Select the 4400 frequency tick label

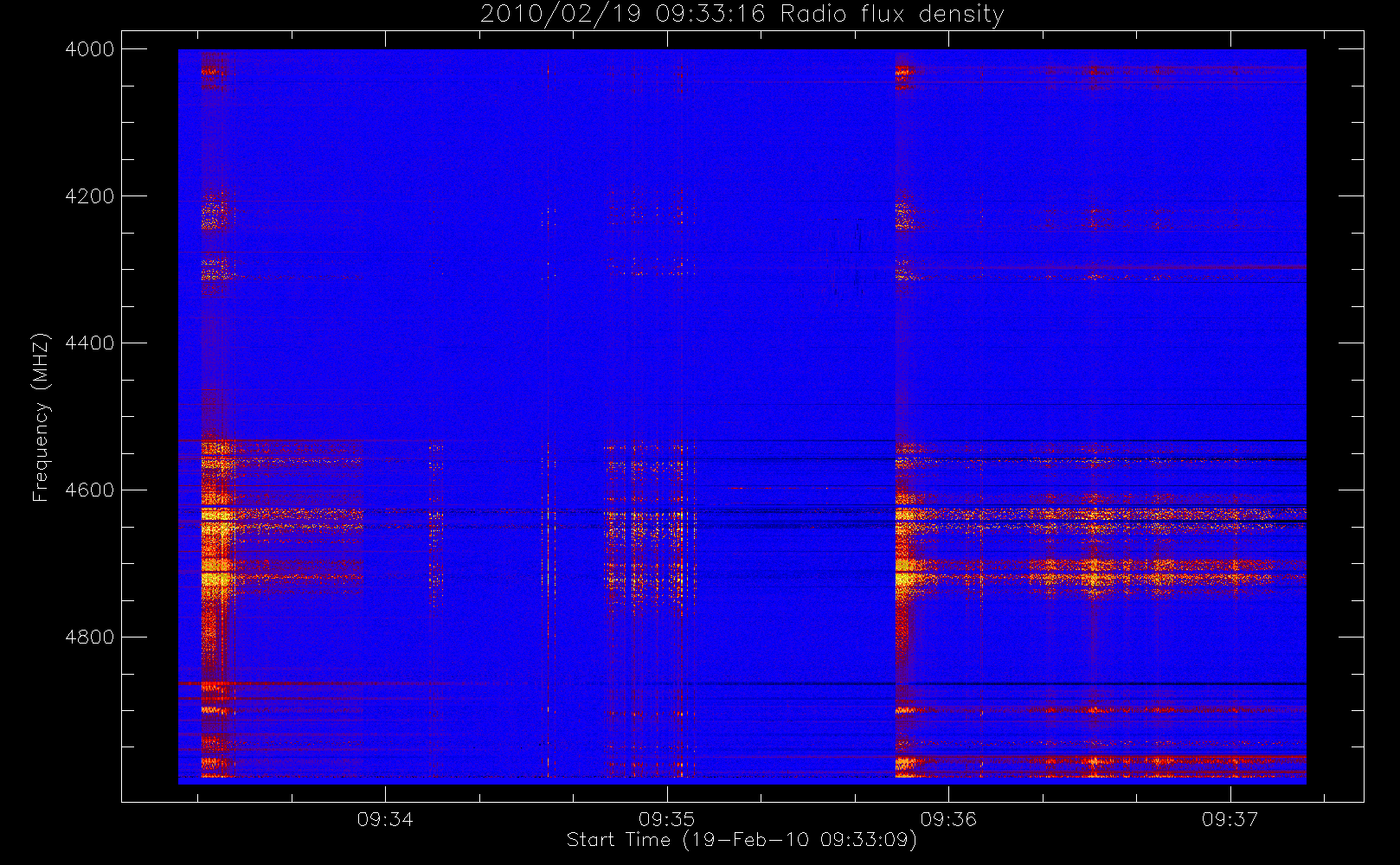90,343
